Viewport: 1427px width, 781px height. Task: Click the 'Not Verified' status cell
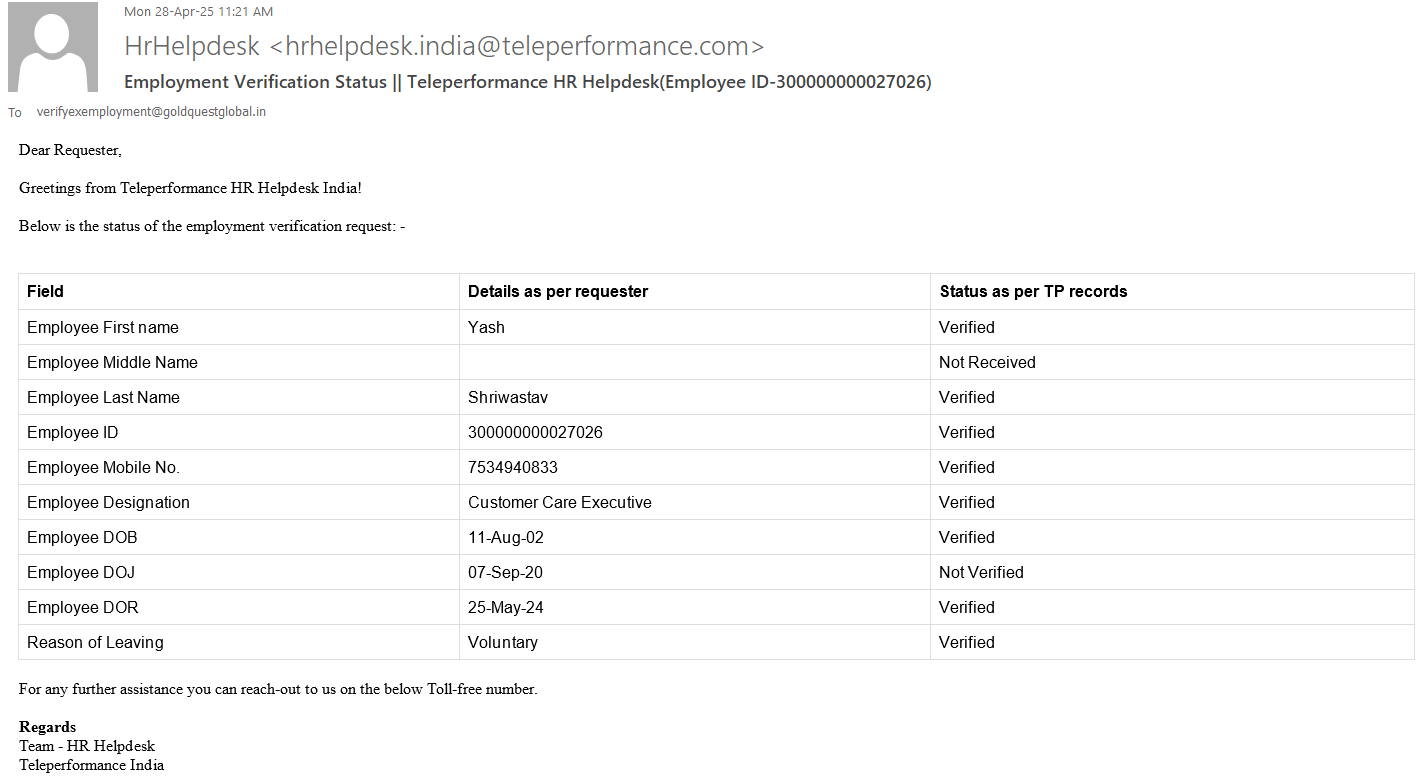click(x=981, y=572)
